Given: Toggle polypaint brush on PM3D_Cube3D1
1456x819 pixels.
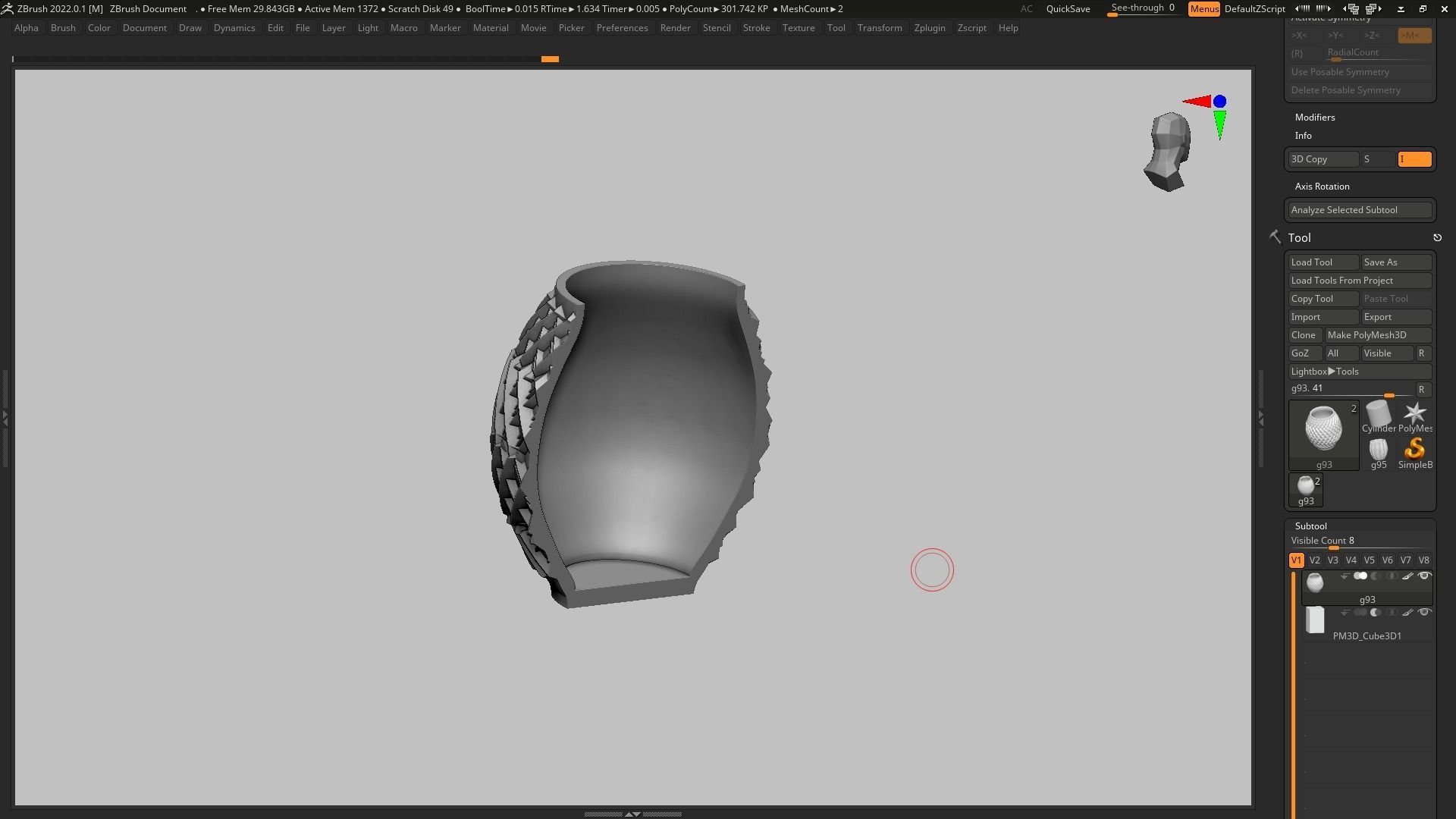Looking at the screenshot, I should [x=1407, y=612].
